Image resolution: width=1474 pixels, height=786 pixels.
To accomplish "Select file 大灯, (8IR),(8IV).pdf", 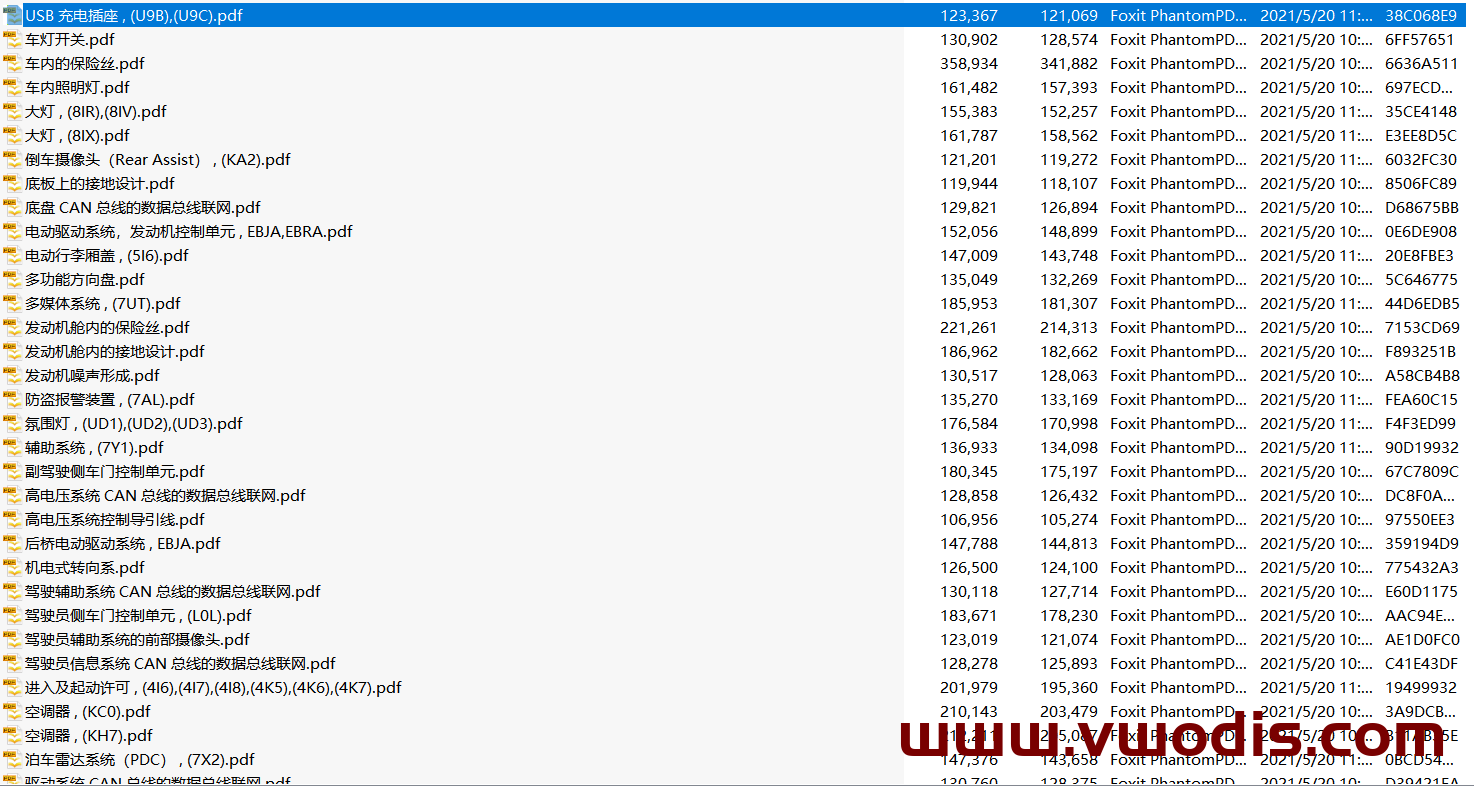I will coord(95,112).
